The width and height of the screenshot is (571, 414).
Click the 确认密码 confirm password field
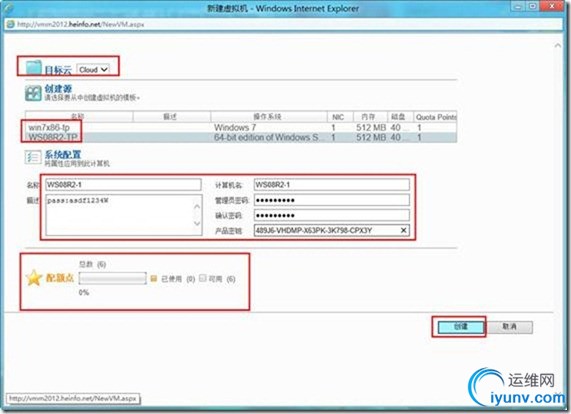point(332,215)
